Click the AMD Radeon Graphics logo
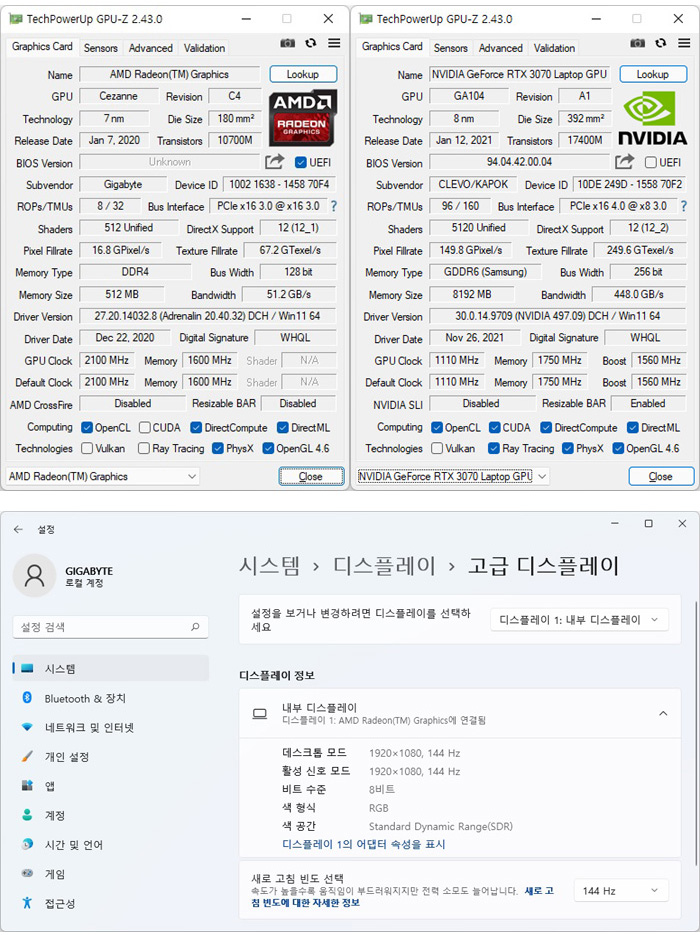 point(302,117)
